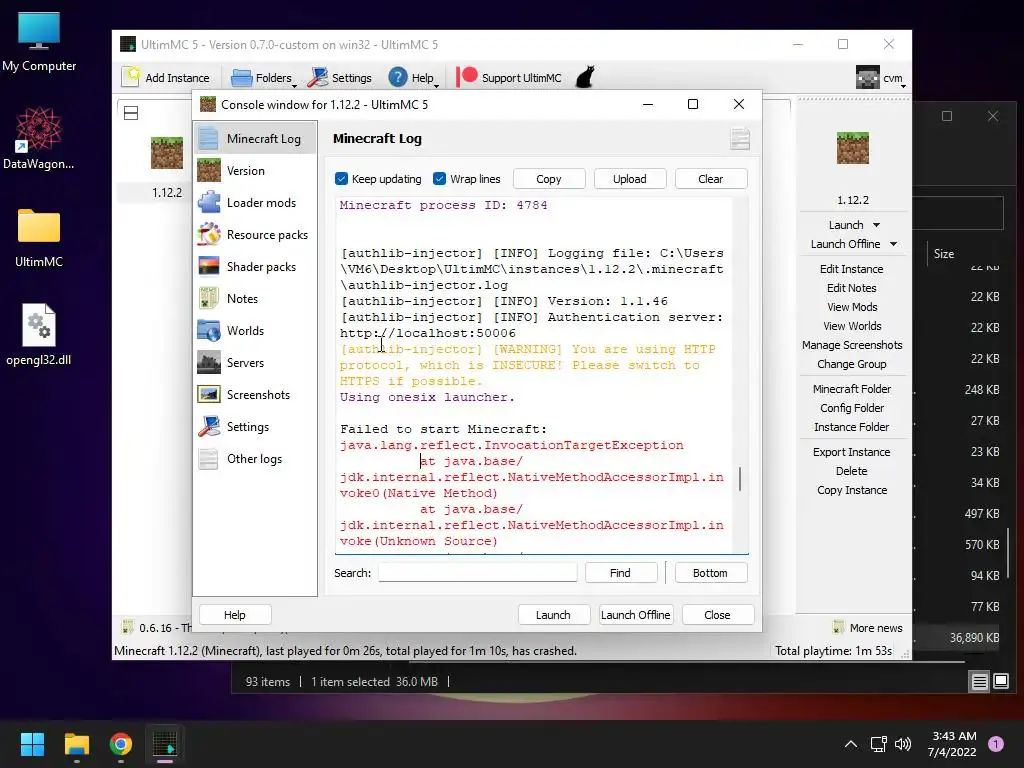Click Edit Notes in right panel
This screenshot has width=1024, height=768.
coord(852,288)
